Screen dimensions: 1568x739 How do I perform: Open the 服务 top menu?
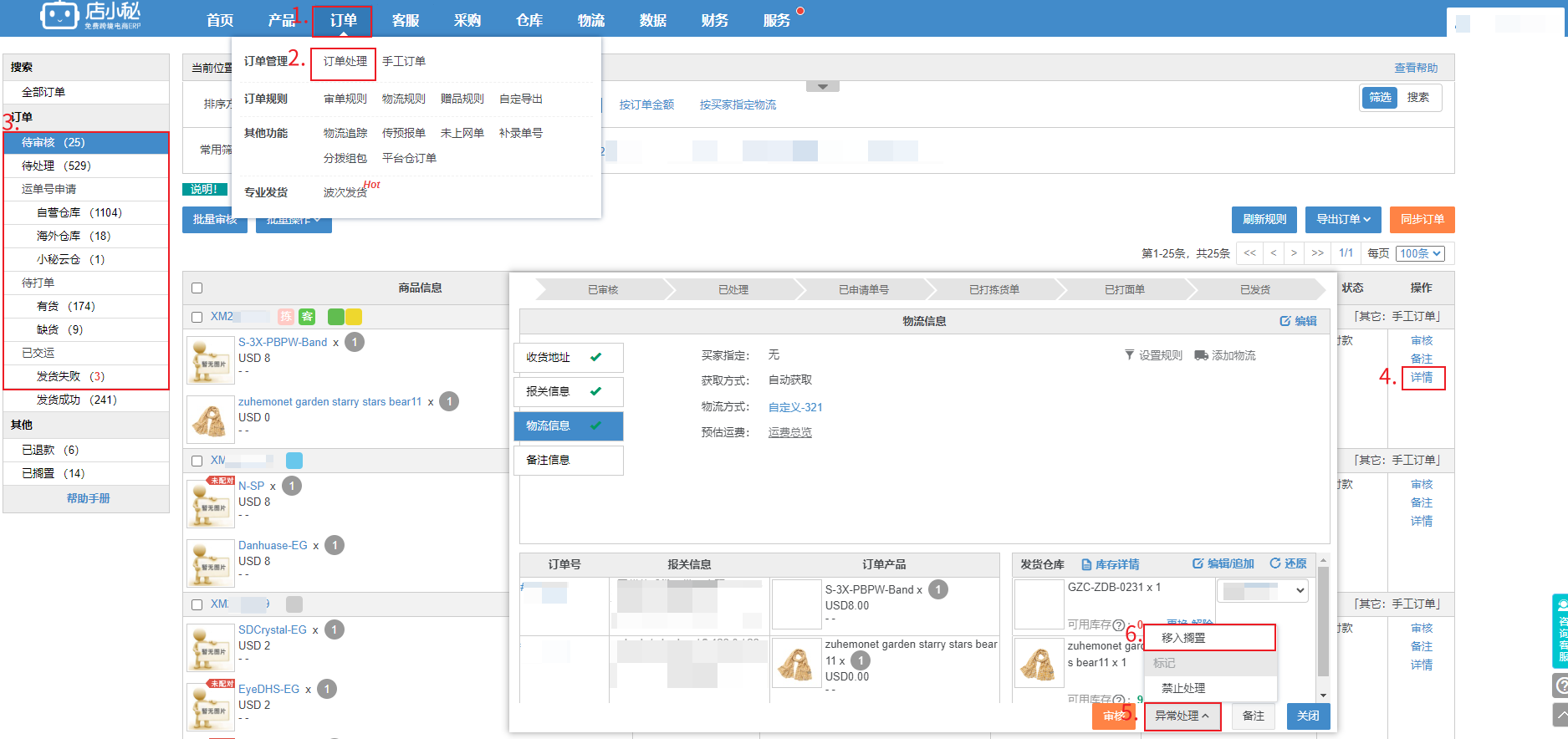coord(777,20)
